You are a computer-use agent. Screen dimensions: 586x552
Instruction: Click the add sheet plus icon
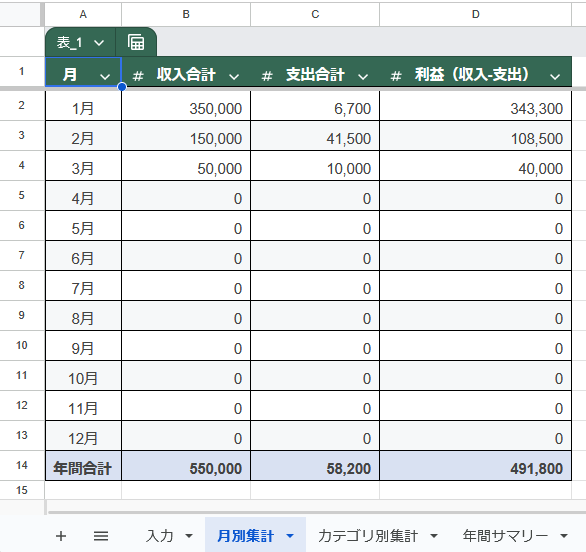point(61,536)
